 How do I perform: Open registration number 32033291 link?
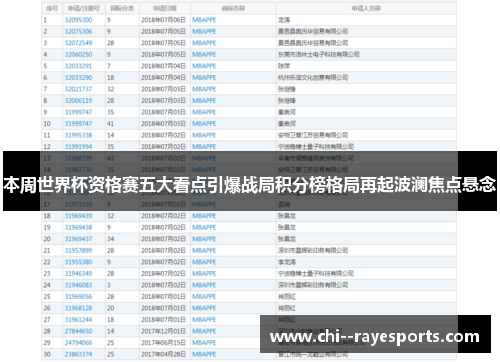[78, 66]
